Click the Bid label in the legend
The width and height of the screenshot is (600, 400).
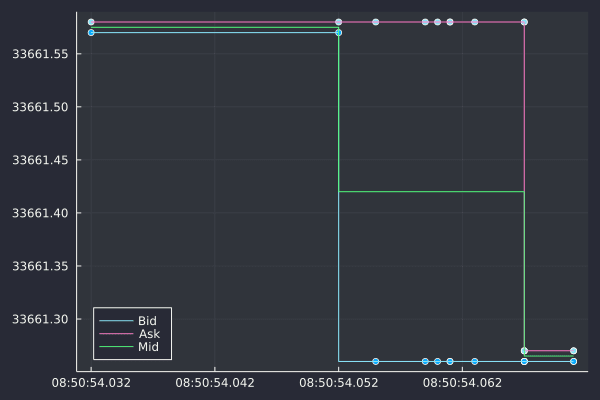click(147, 321)
